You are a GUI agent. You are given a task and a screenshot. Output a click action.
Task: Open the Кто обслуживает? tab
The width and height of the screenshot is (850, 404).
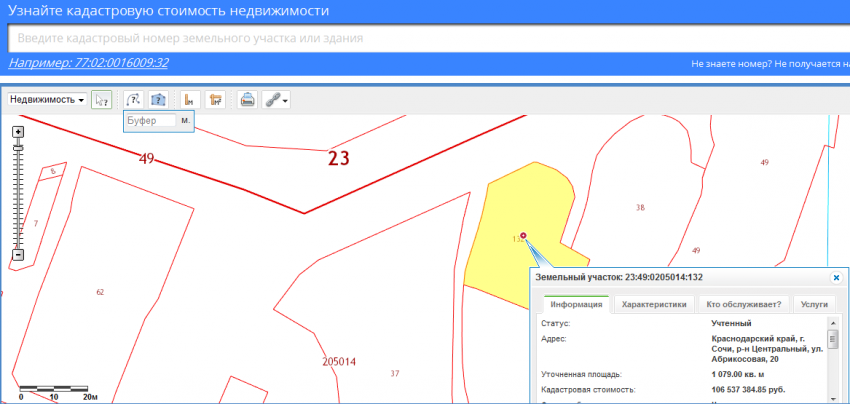744,305
